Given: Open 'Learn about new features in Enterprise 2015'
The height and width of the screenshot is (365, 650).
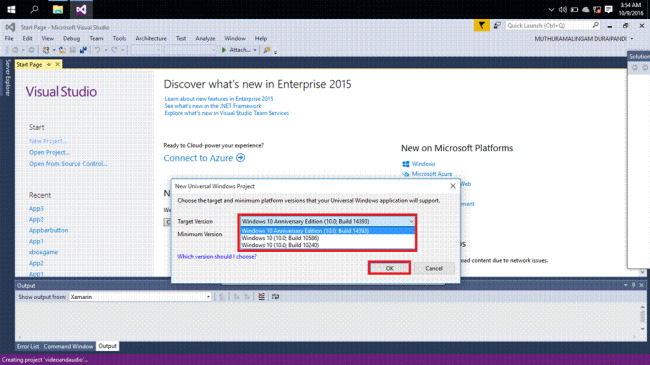Looking at the screenshot, I should click(x=219, y=99).
